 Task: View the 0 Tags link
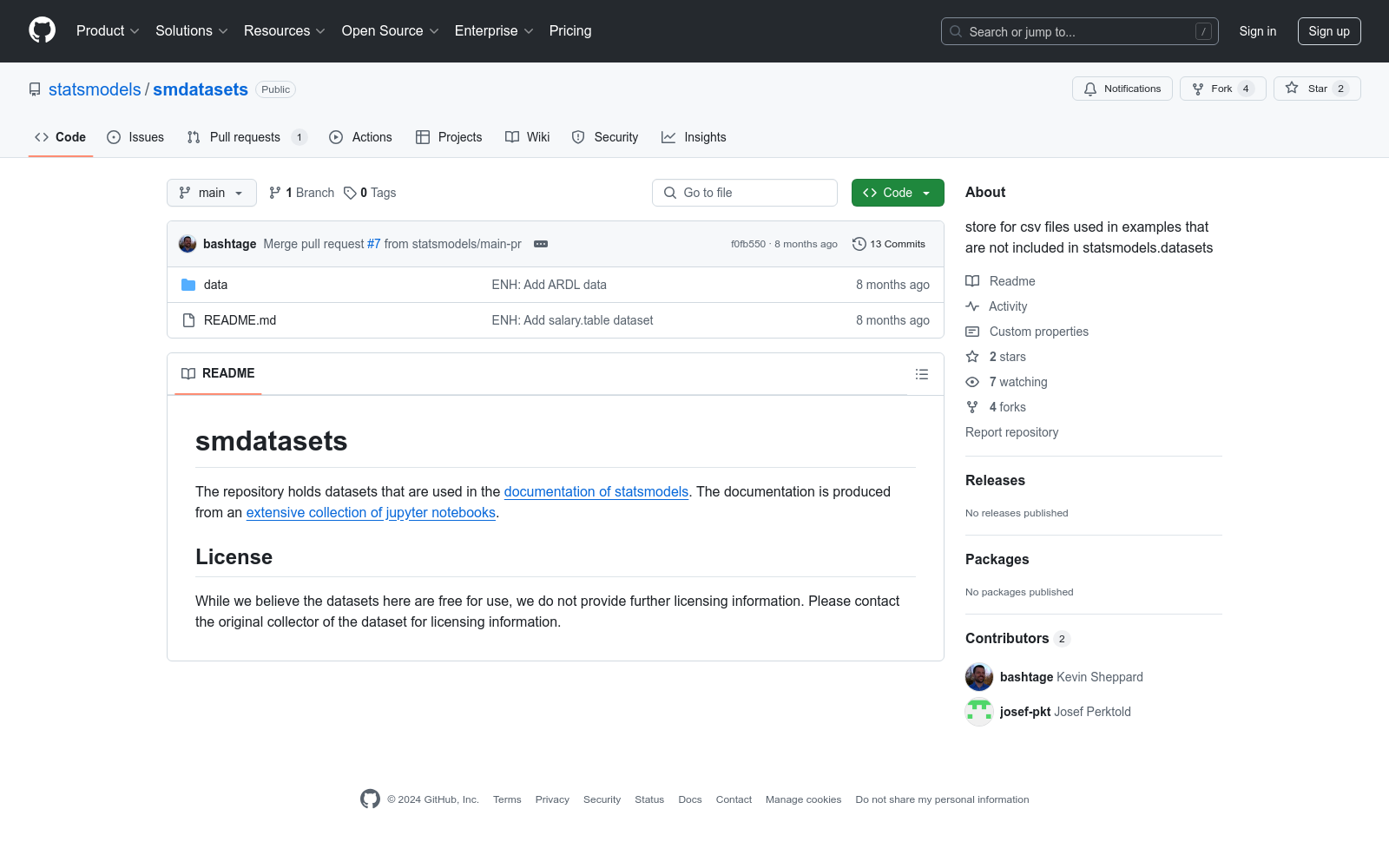(370, 193)
